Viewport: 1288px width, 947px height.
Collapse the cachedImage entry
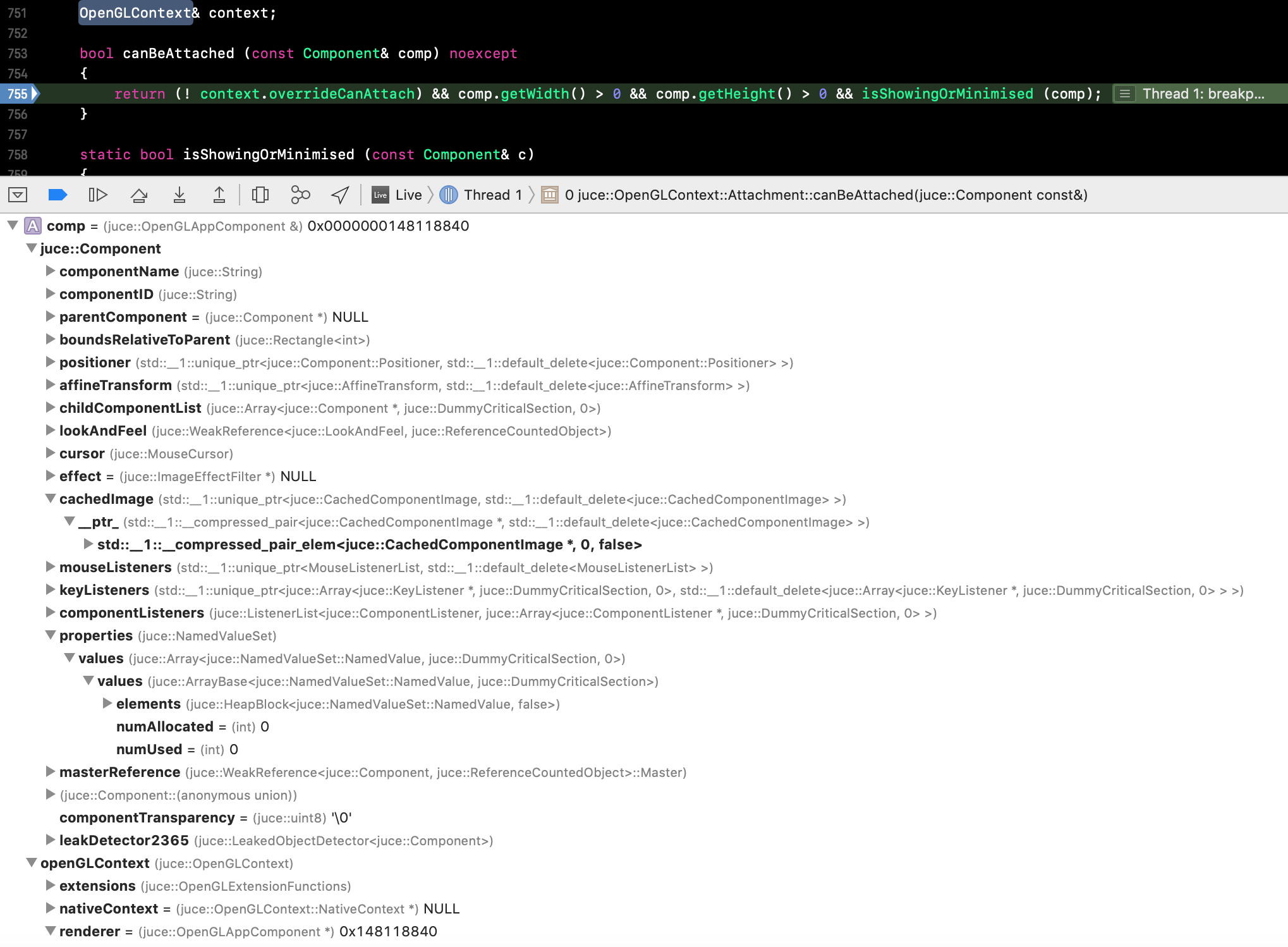pyautogui.click(x=51, y=499)
